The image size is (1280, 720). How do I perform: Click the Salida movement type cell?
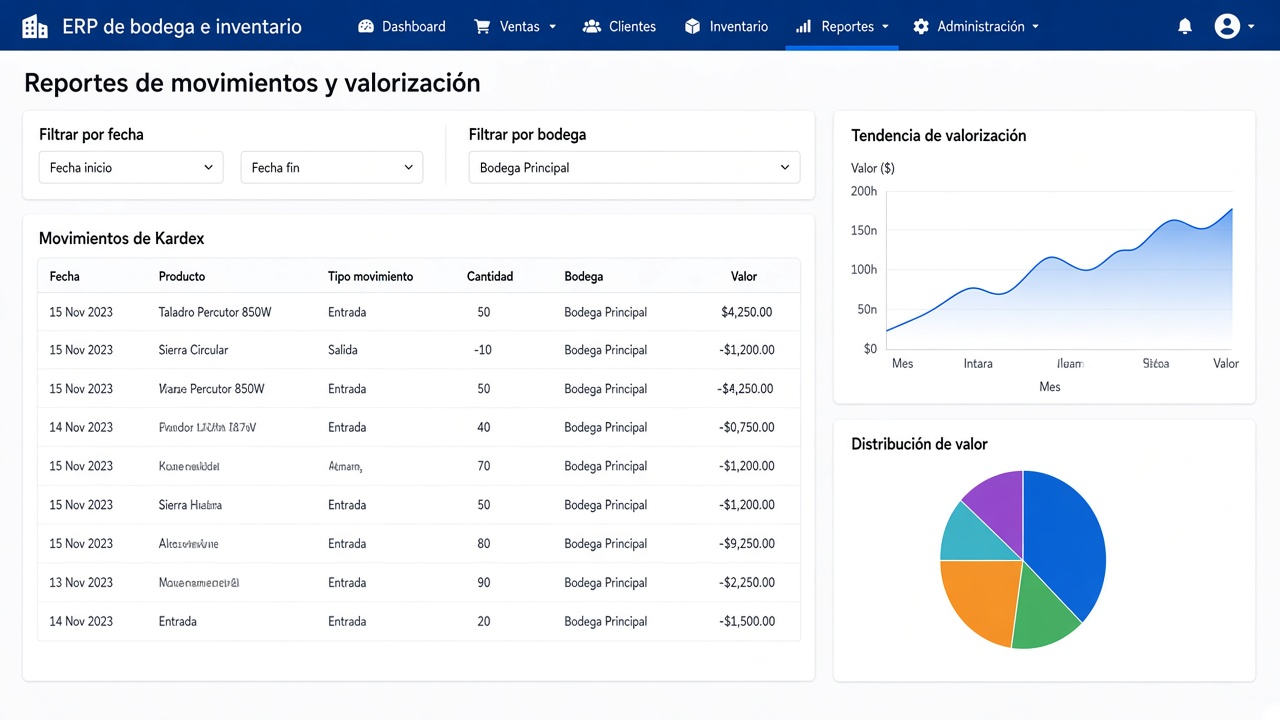pyautogui.click(x=343, y=350)
